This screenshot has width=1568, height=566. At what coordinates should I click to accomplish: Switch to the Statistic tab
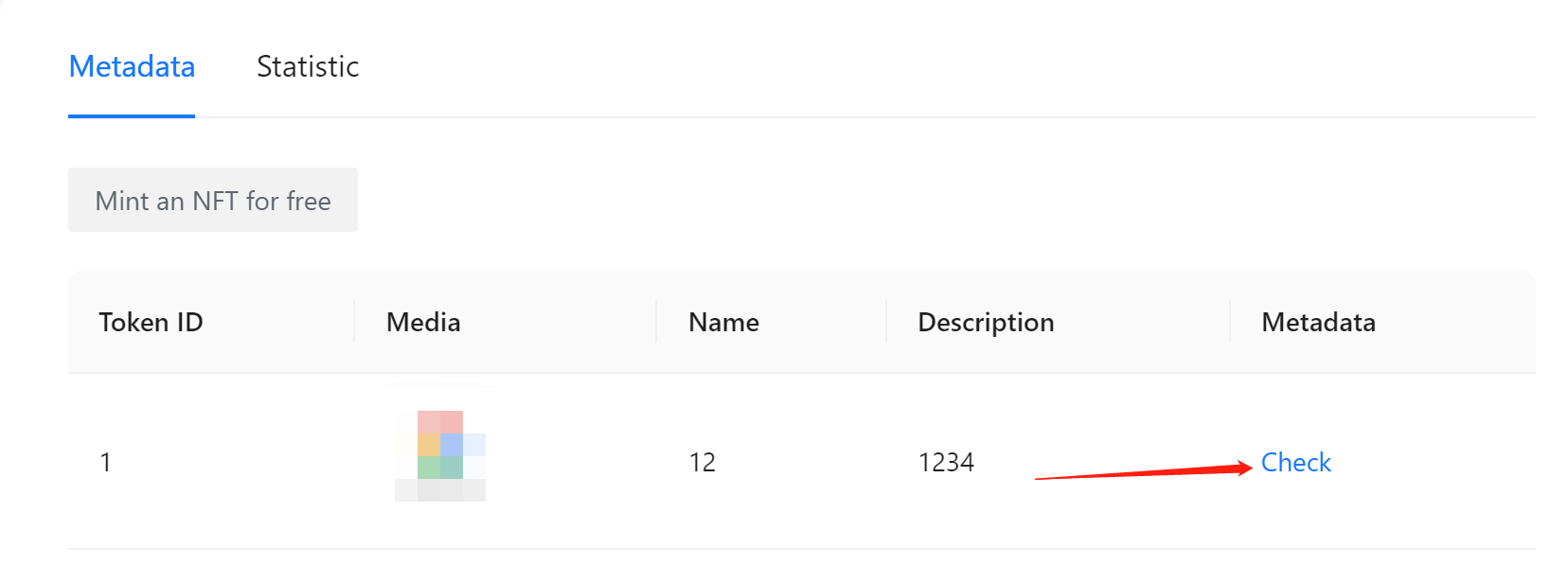(308, 66)
